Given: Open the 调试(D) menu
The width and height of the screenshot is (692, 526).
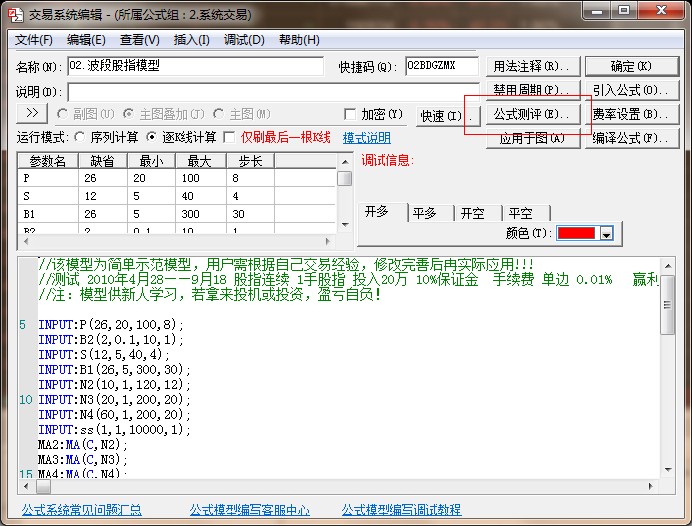Looking at the screenshot, I should tap(244, 40).
